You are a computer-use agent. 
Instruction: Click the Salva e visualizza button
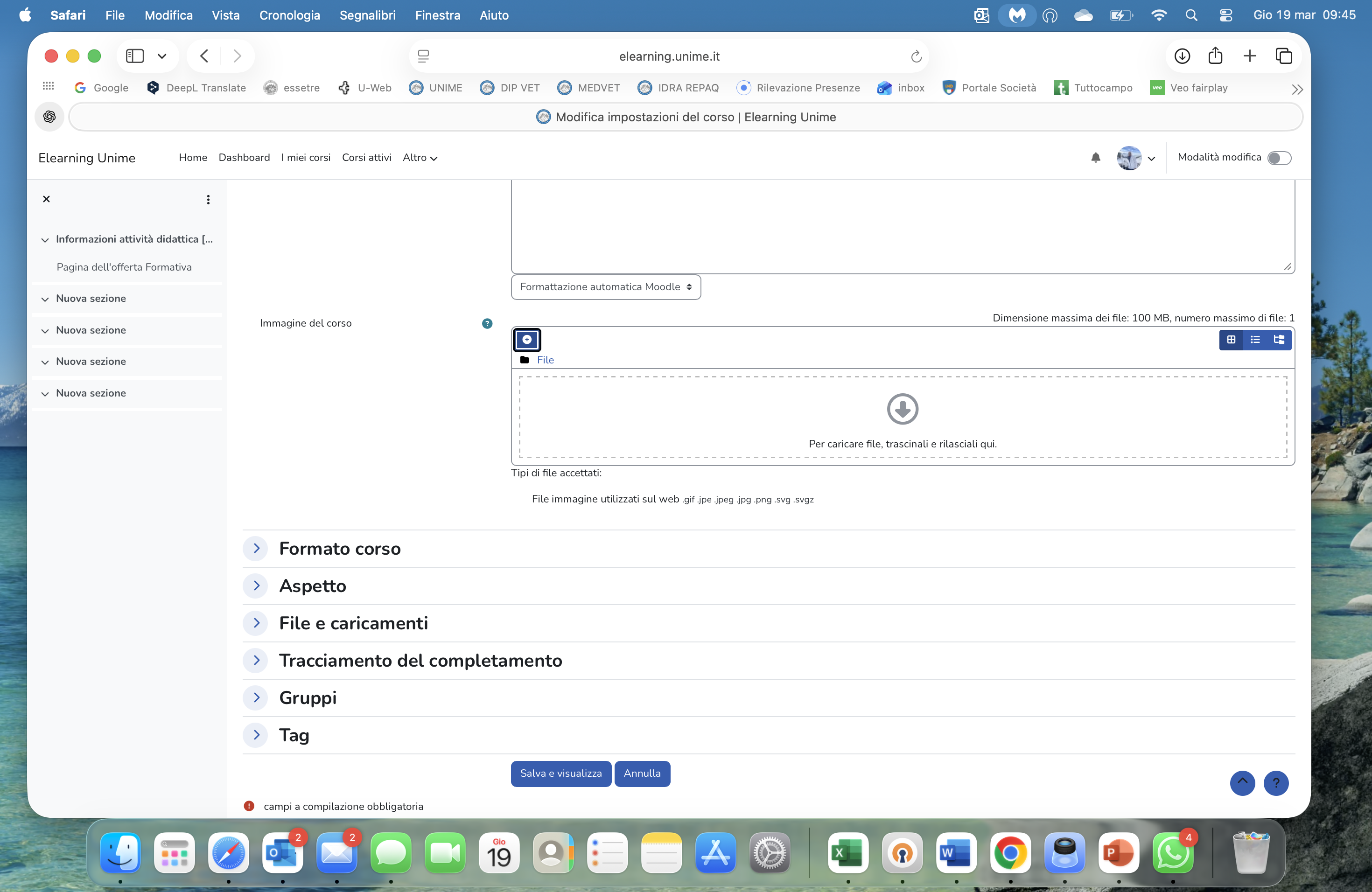(x=560, y=774)
